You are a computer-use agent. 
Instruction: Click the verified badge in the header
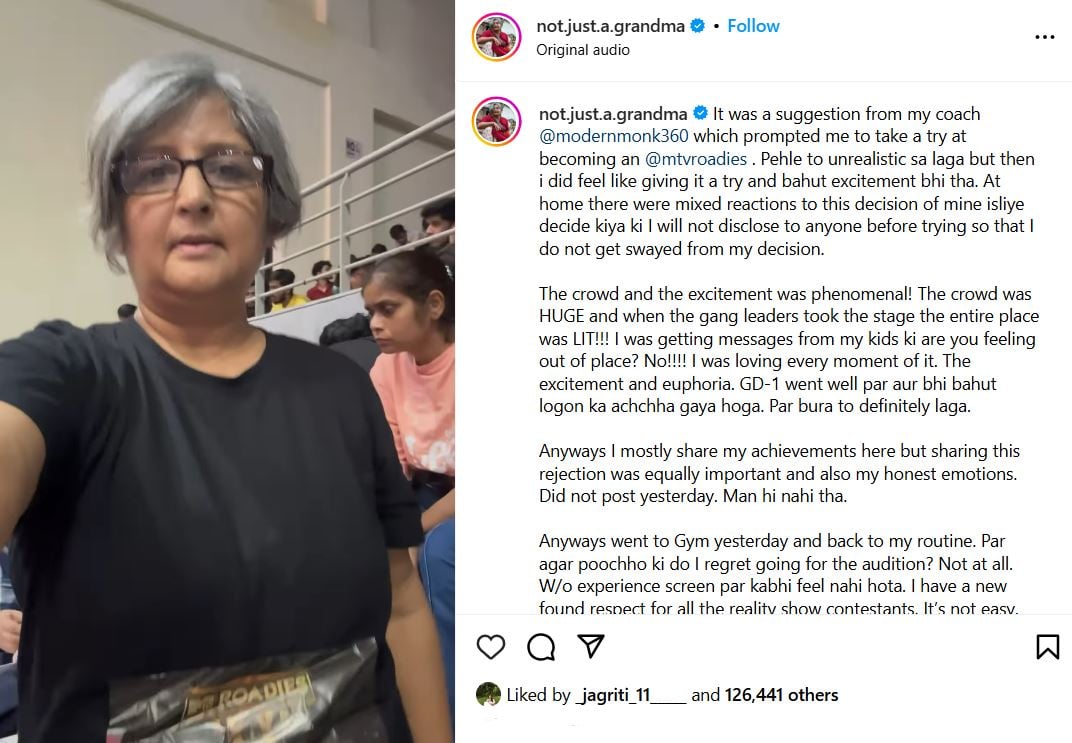pyautogui.click(x=697, y=26)
